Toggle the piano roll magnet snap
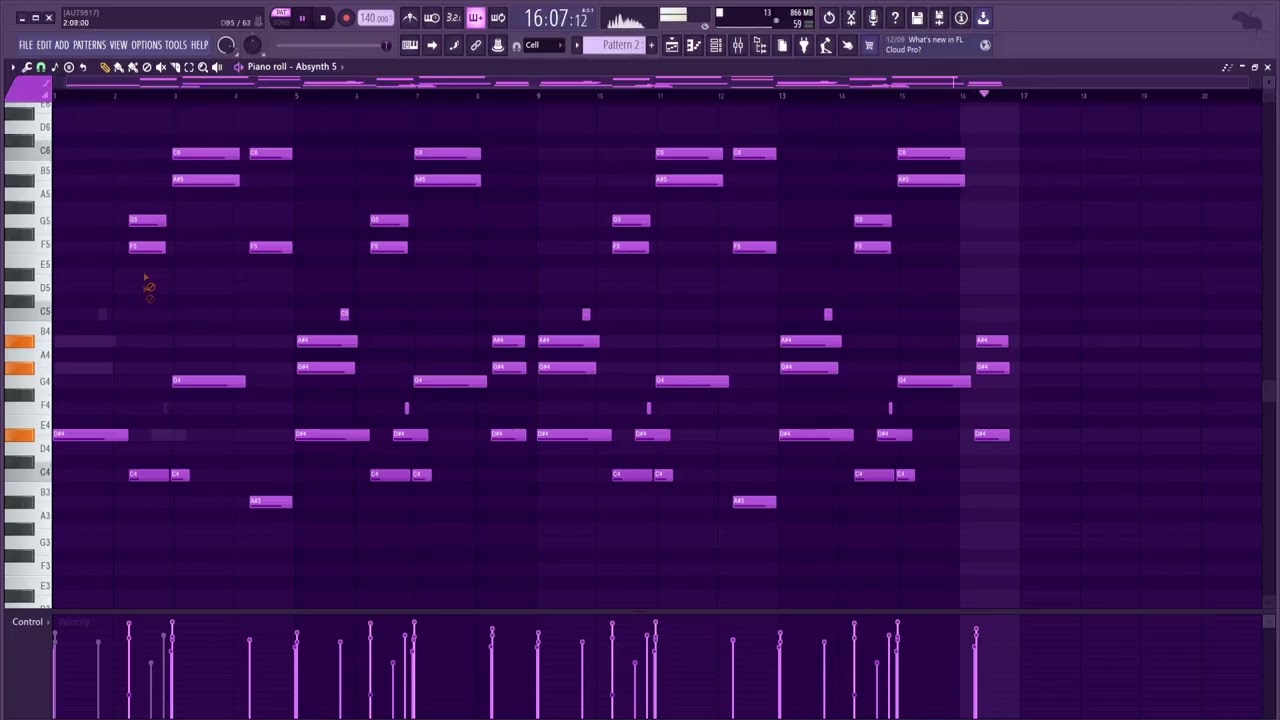Screen dimensions: 1280x720 pos(41,67)
